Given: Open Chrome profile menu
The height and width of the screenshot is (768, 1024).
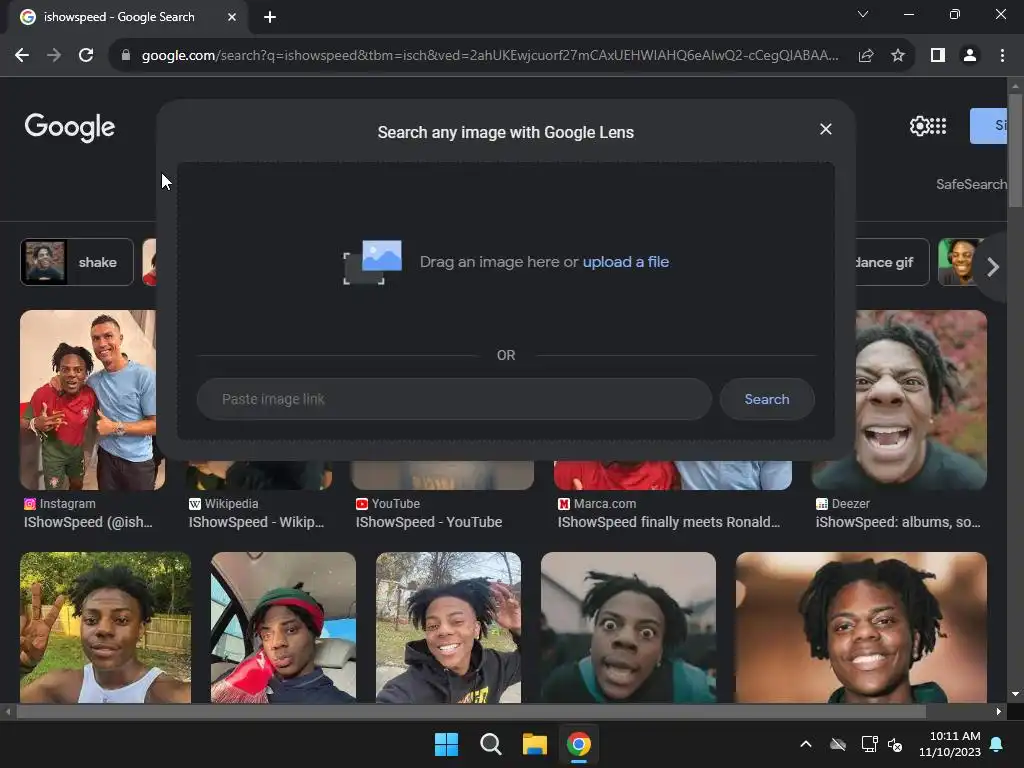Looking at the screenshot, I should [x=970, y=56].
